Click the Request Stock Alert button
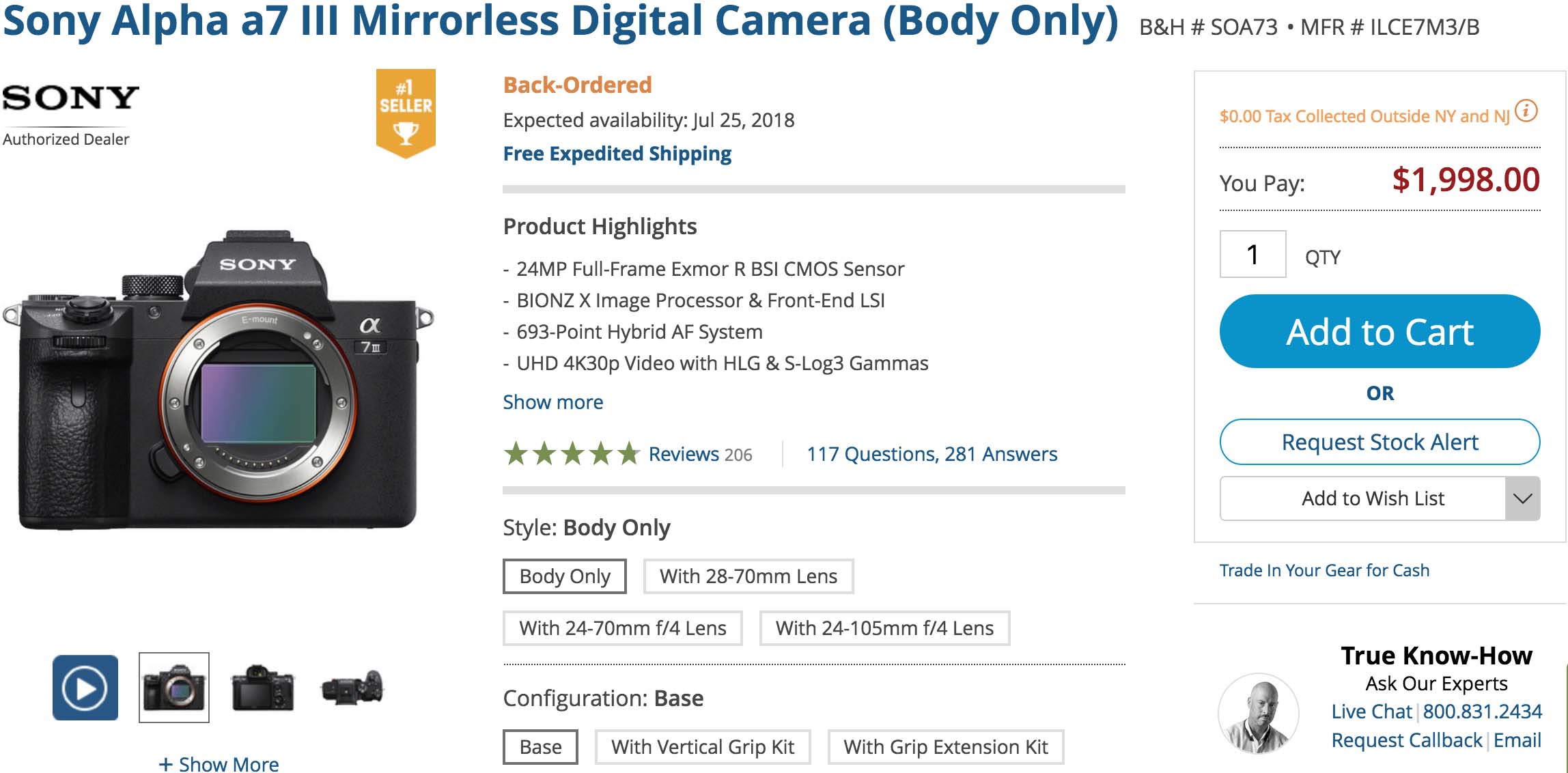This screenshot has height=773, width=1568. coord(1380,442)
